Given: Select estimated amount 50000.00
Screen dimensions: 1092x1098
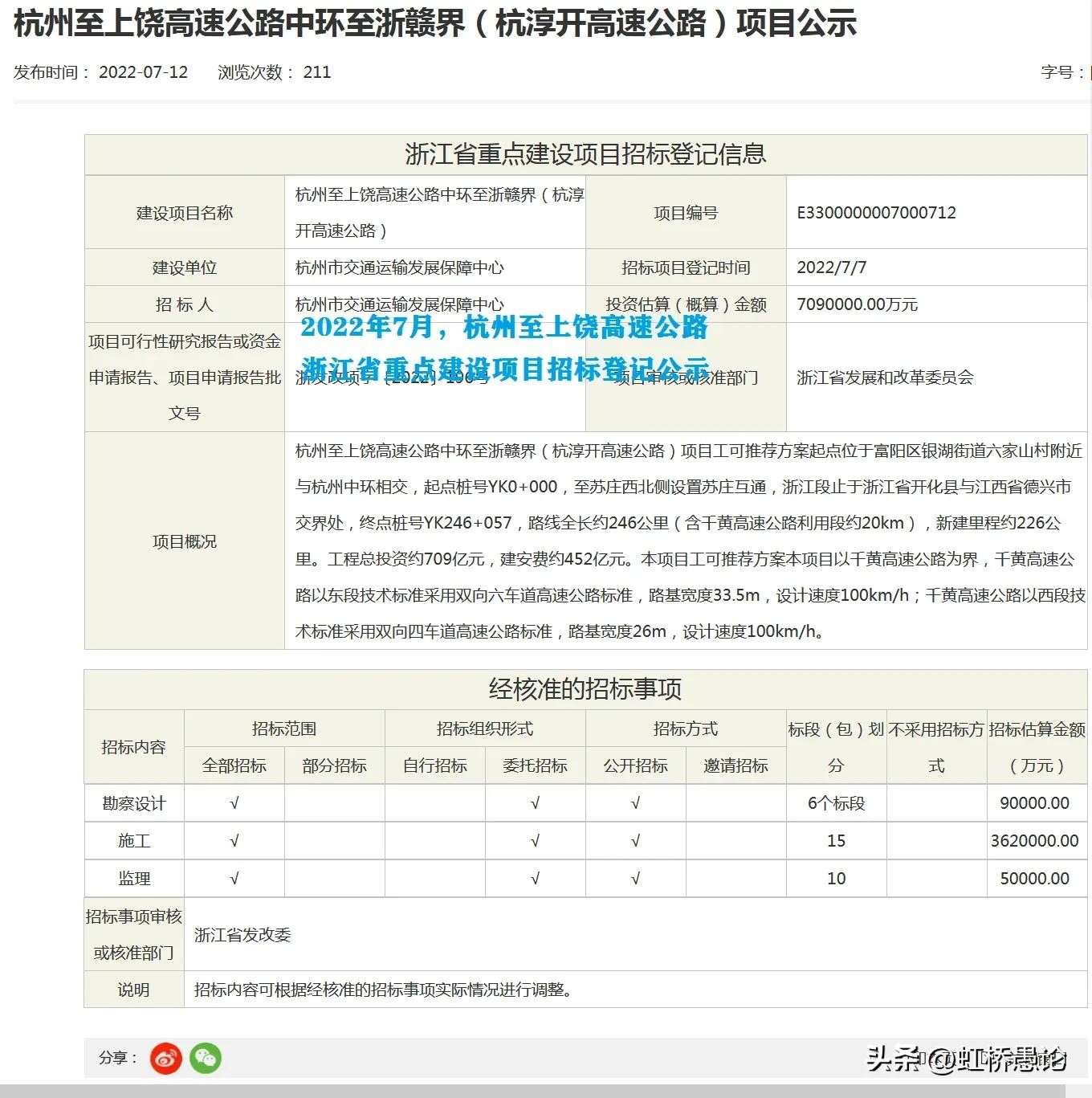Looking at the screenshot, I should click(1034, 879).
